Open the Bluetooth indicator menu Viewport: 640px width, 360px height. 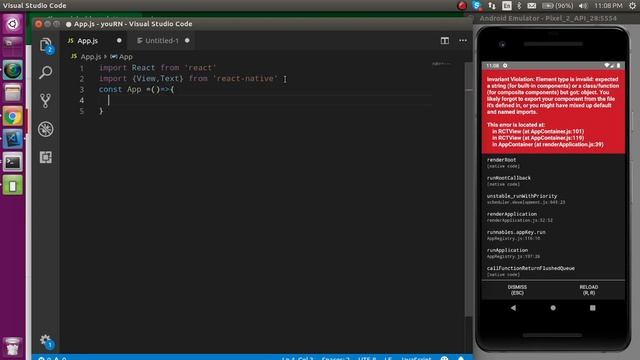coord(519,5)
